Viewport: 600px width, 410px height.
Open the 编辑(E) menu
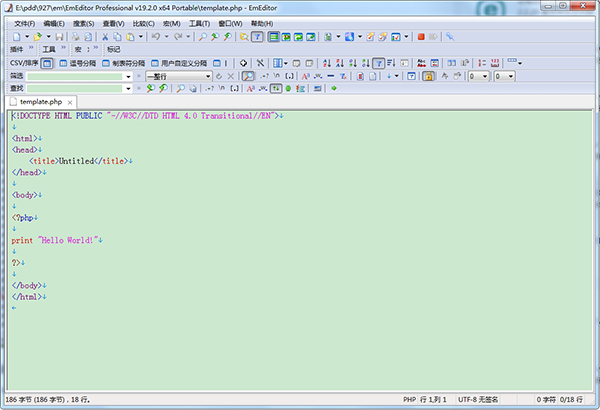pos(54,22)
